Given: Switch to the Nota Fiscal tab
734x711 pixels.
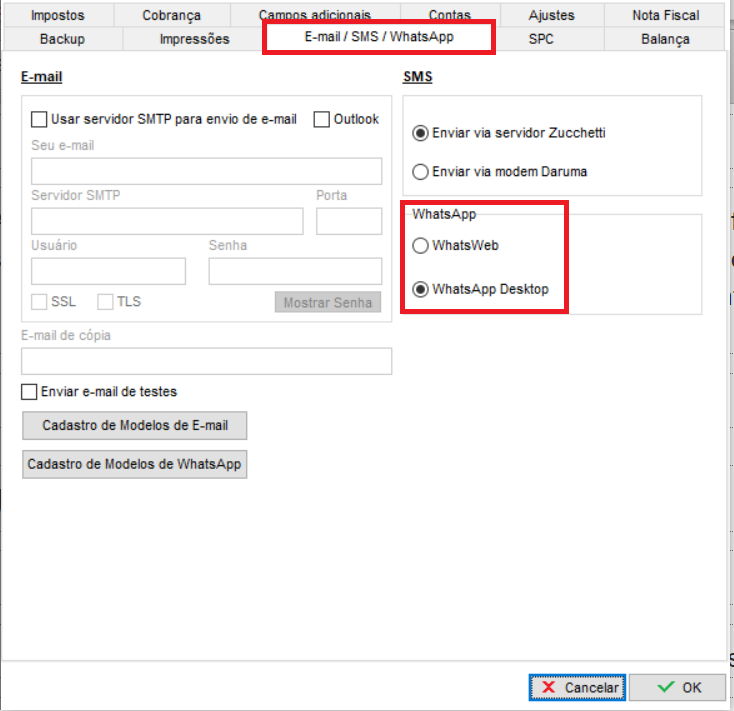Looking at the screenshot, I should 665,15.
